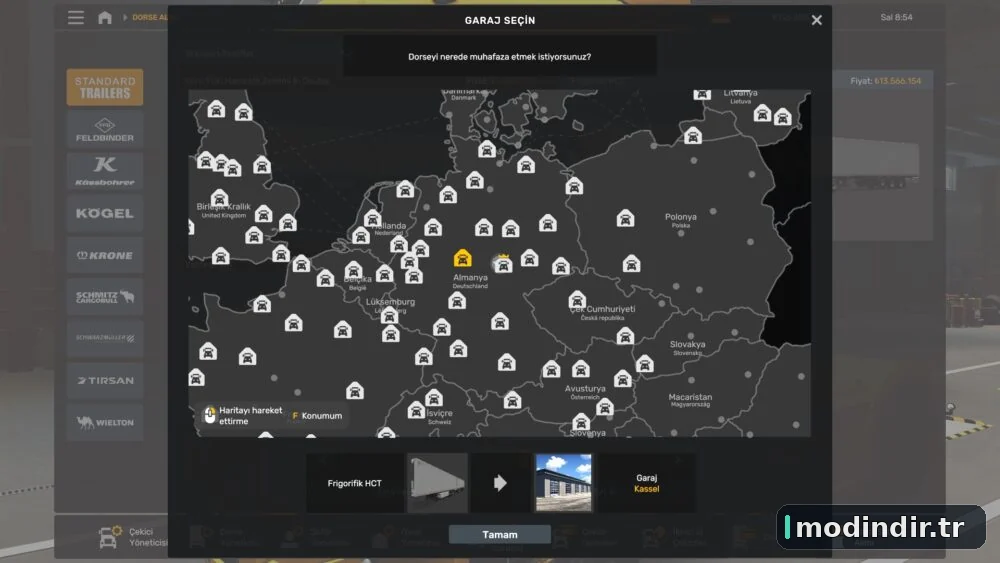
Task: Open Çekici Yöneticisi truck manager
Action: [x=132, y=537]
